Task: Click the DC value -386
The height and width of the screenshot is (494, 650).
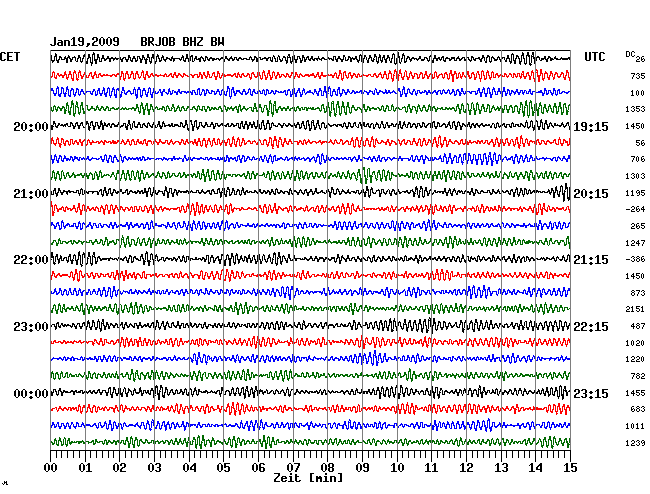Action: (635, 259)
